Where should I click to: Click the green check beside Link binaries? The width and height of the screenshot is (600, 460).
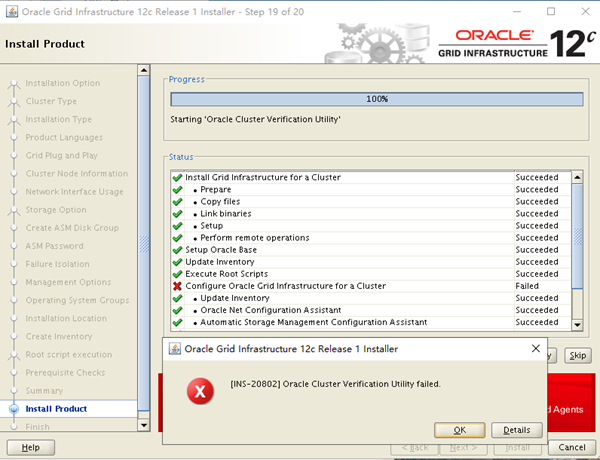click(x=177, y=214)
